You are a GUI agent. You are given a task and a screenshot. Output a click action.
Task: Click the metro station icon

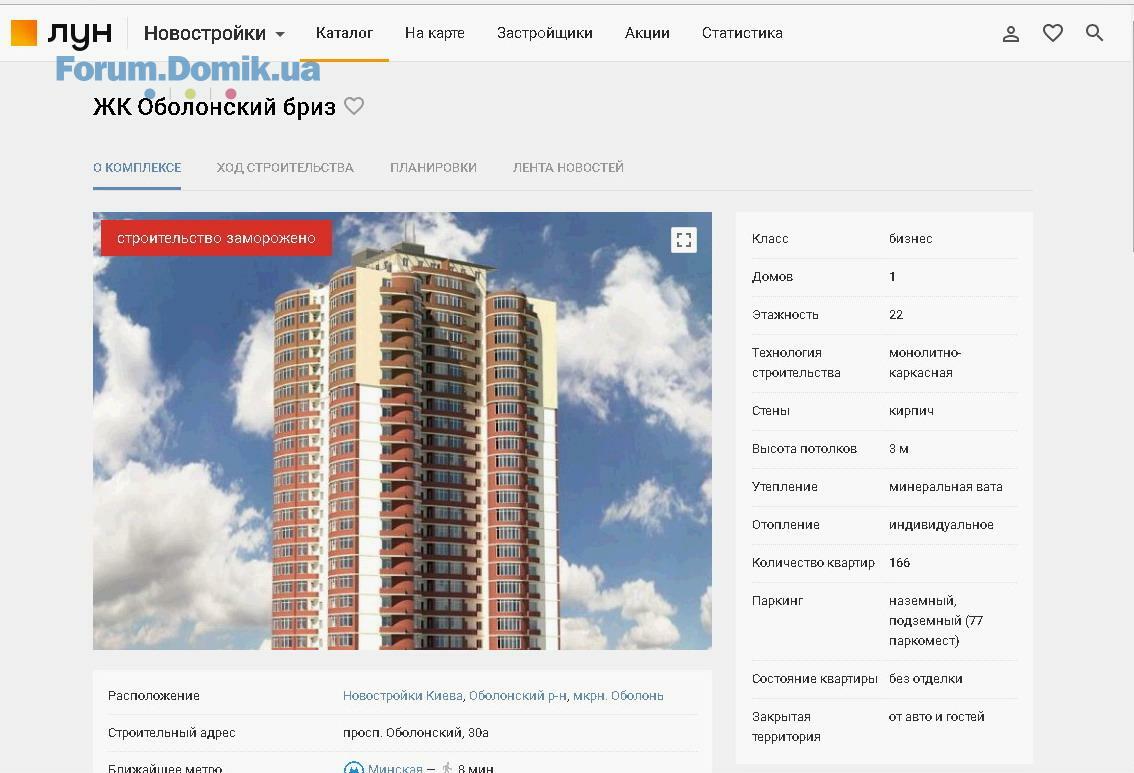click(x=353, y=768)
